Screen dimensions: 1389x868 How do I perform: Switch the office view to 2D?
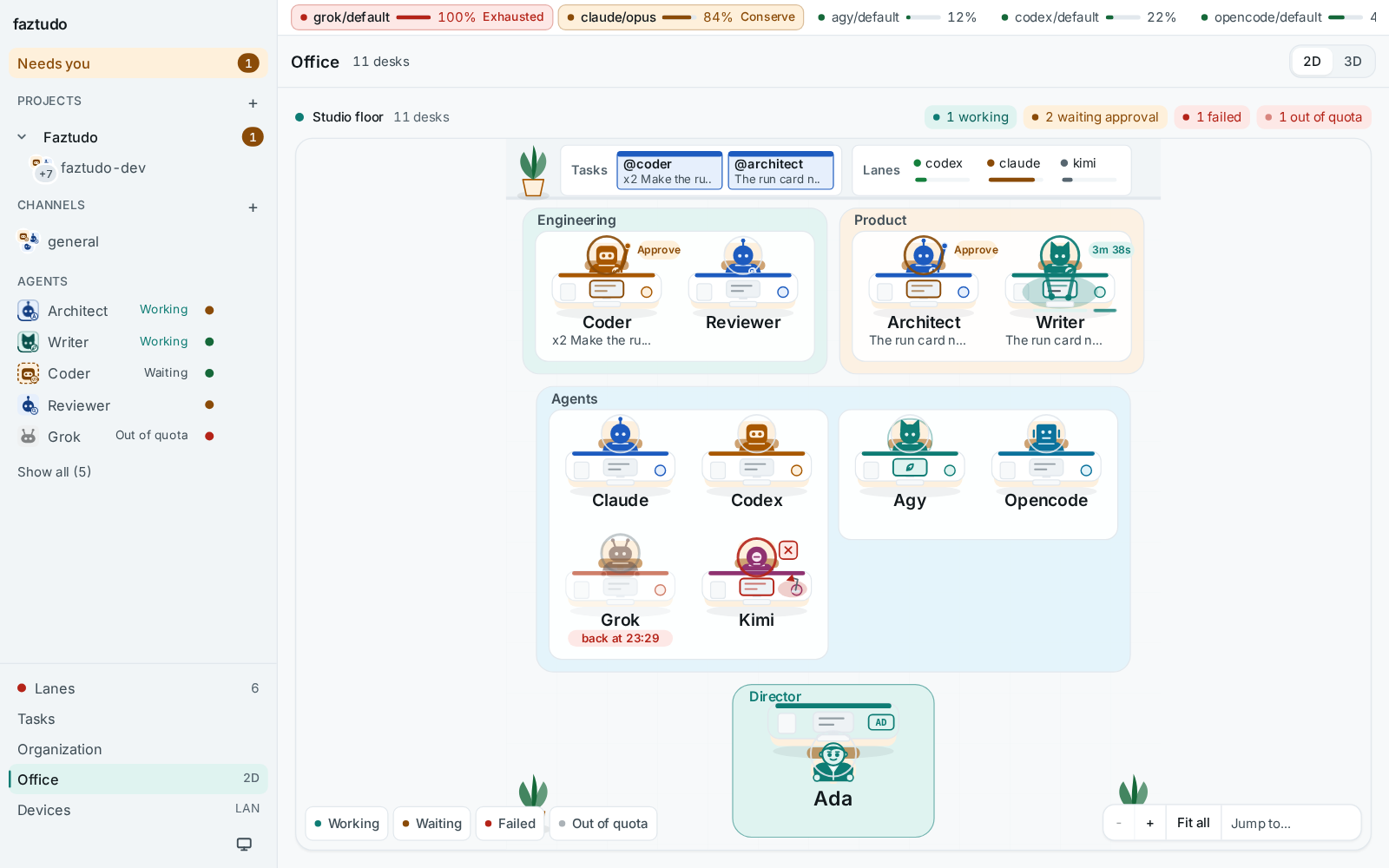[x=1312, y=62]
